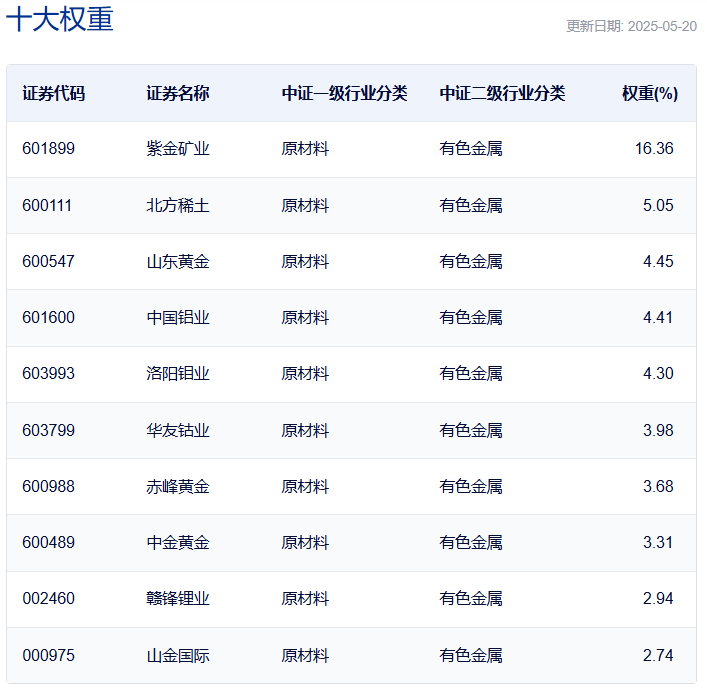Click 原材料 in the 中国铝业 row
The height and width of the screenshot is (692, 707).
[x=305, y=317]
